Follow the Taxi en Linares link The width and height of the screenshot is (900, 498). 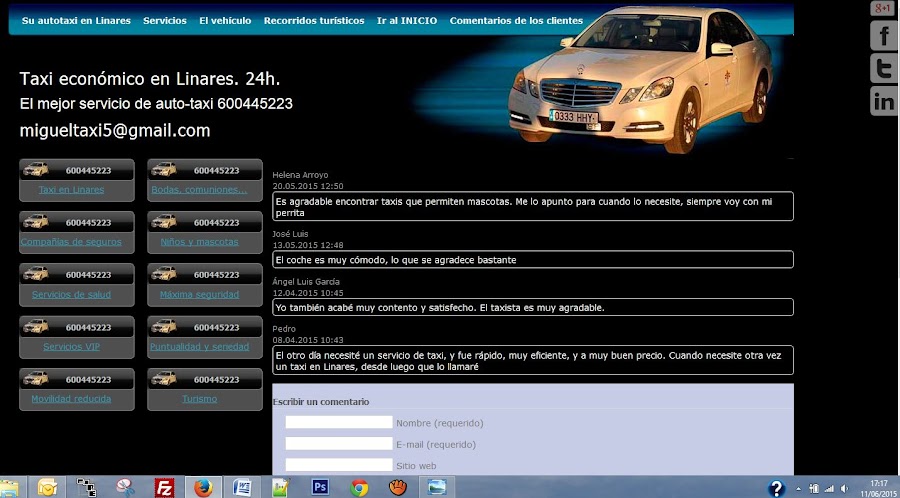tap(71, 190)
